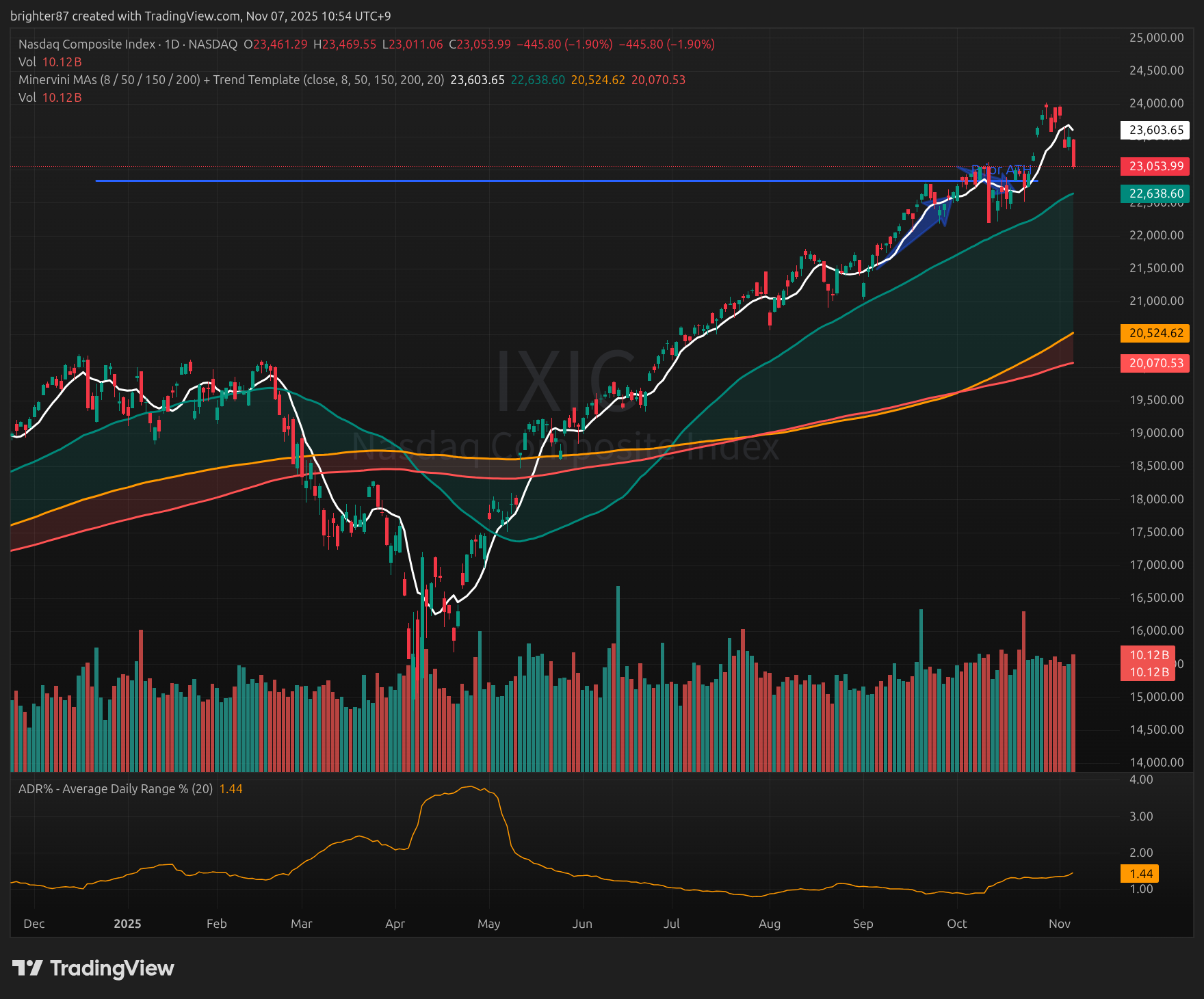Click the TradingView logo icon
This screenshot has height=999, width=1204.
click(27, 968)
